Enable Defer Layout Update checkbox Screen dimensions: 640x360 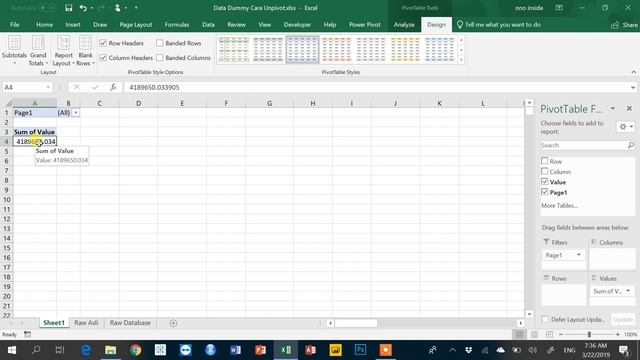[x=545, y=319]
